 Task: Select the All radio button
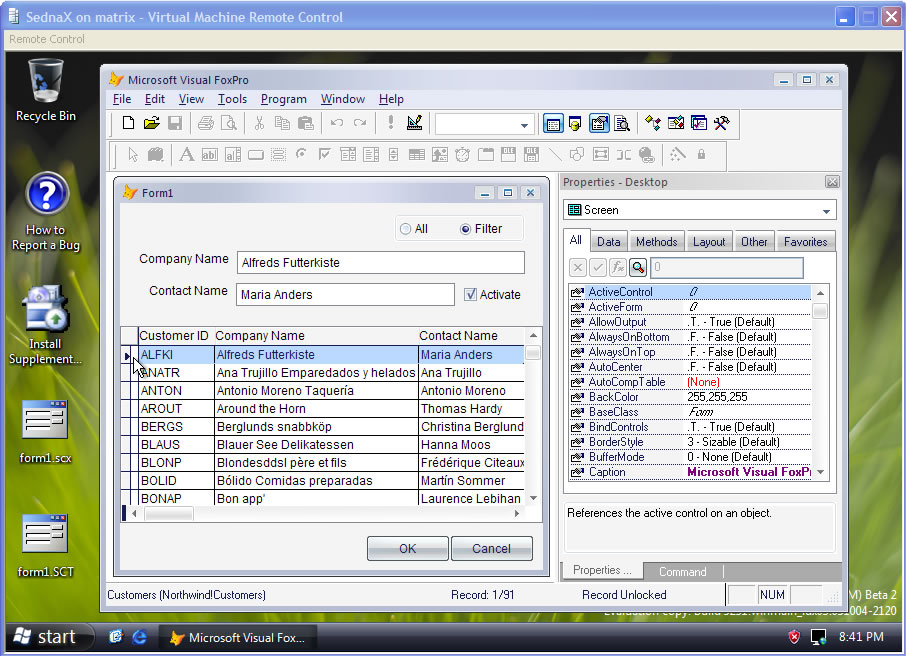click(414, 229)
